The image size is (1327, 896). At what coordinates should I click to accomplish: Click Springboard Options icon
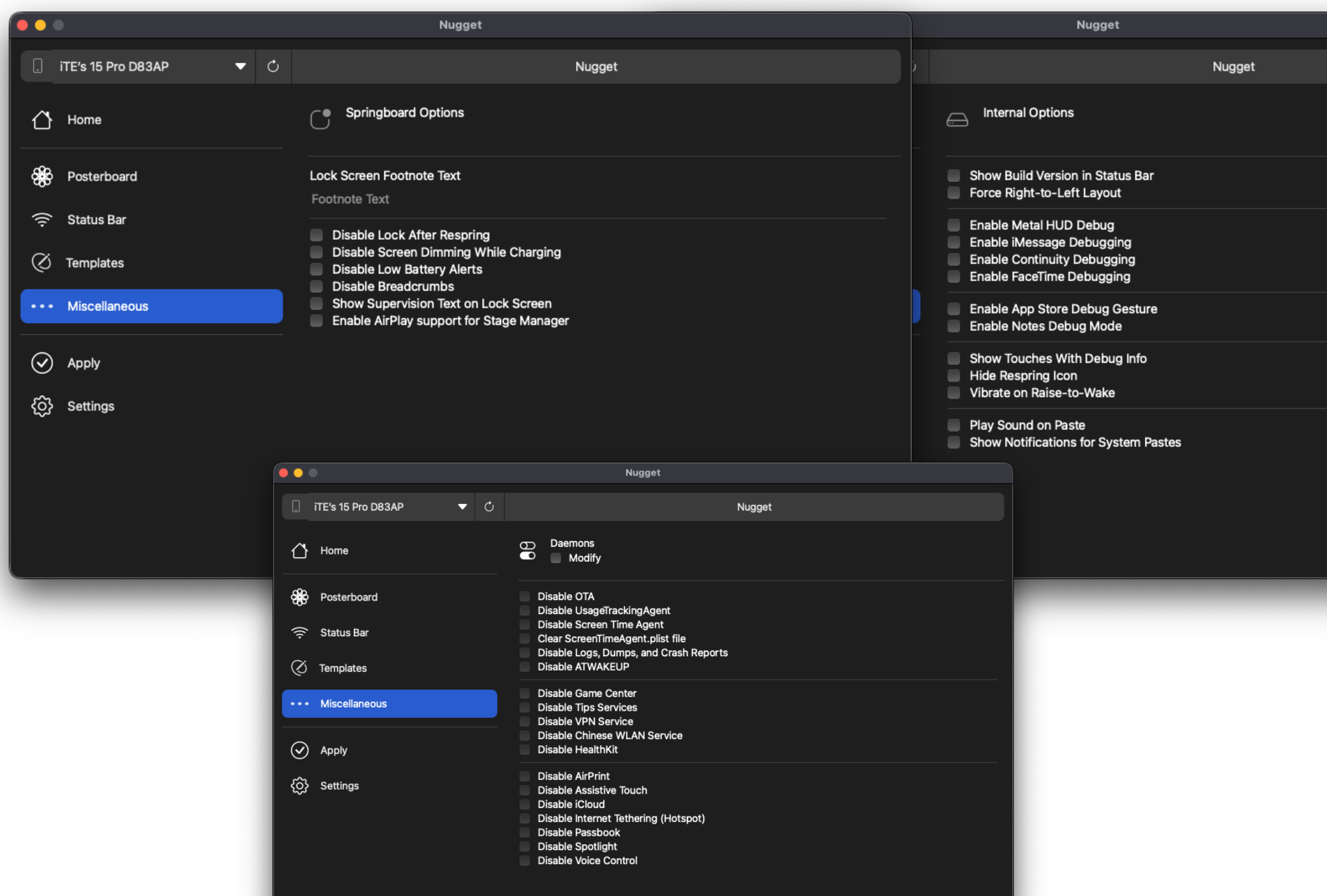(321, 119)
